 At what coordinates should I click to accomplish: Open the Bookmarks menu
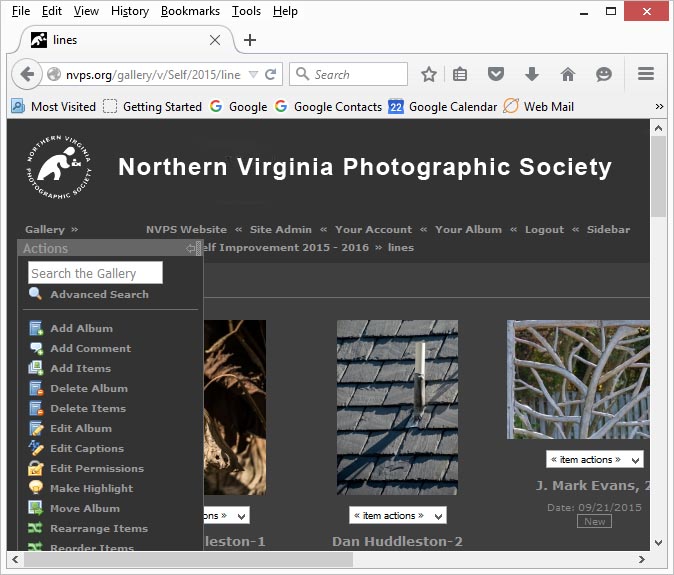pyautogui.click(x=190, y=11)
